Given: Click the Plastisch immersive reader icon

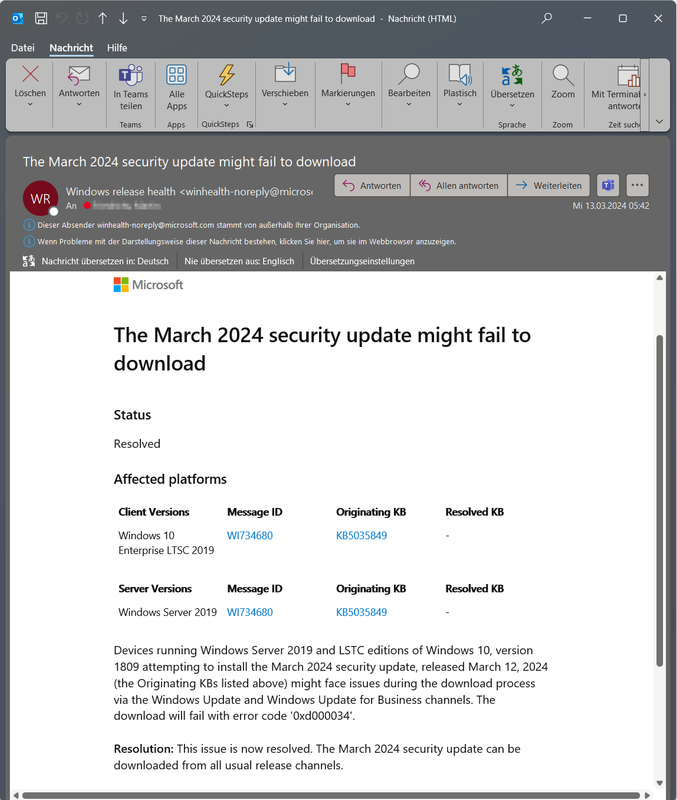Looking at the screenshot, I should (460, 74).
